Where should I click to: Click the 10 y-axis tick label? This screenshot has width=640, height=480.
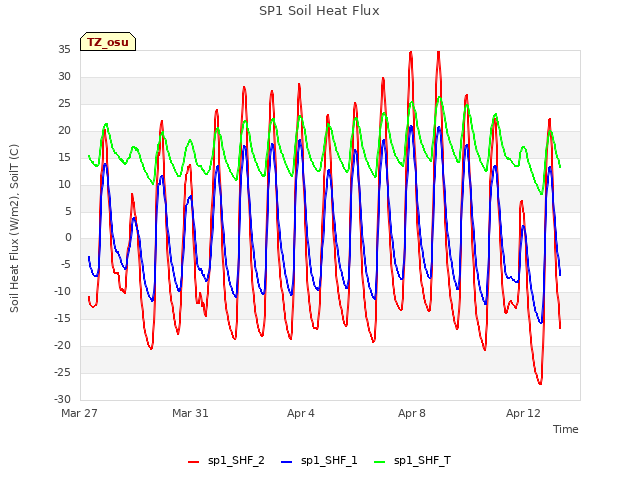64,184
